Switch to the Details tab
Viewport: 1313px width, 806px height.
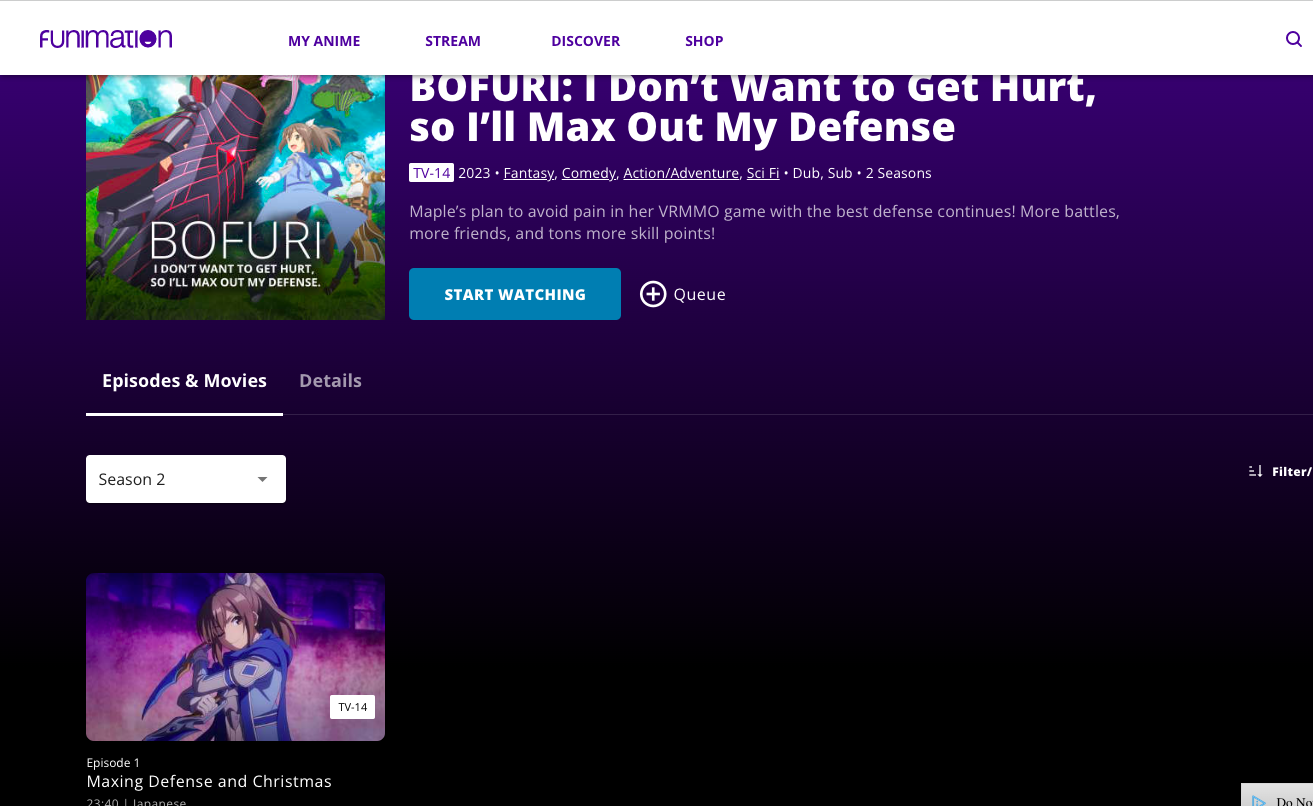click(x=330, y=381)
